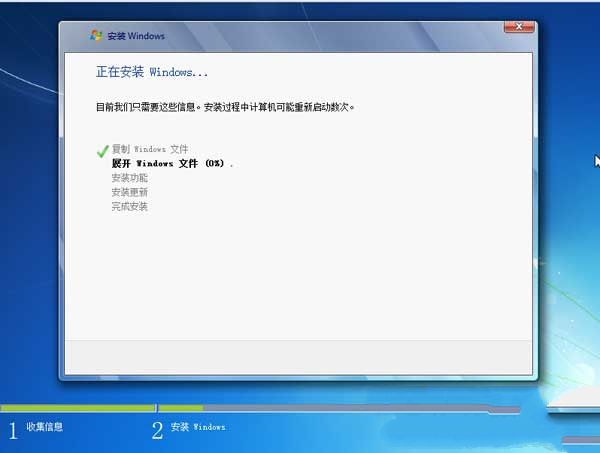
Task: Click the 收集信息 stage label
Action: [45, 427]
